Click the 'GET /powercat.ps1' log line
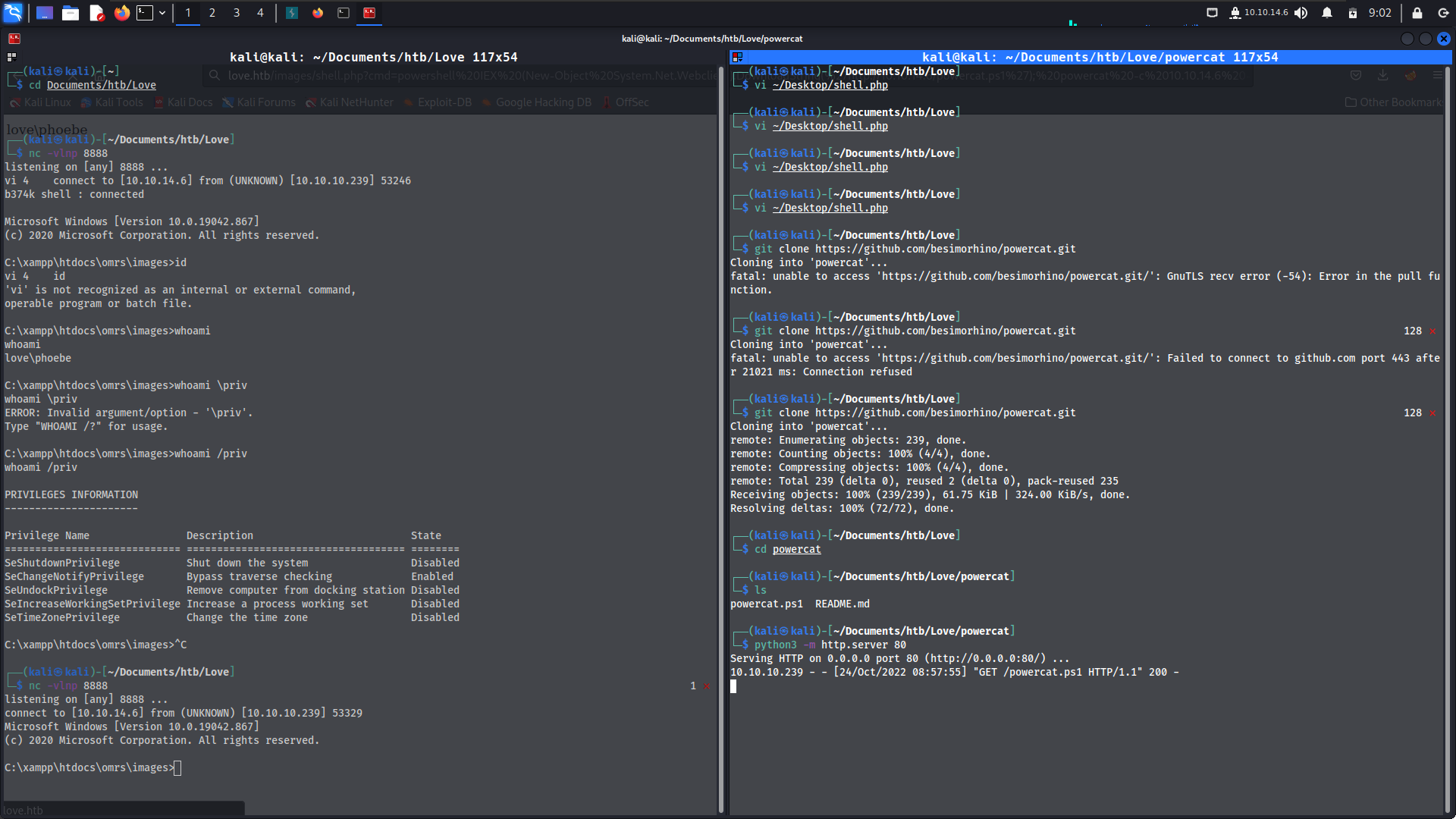 pos(954,672)
